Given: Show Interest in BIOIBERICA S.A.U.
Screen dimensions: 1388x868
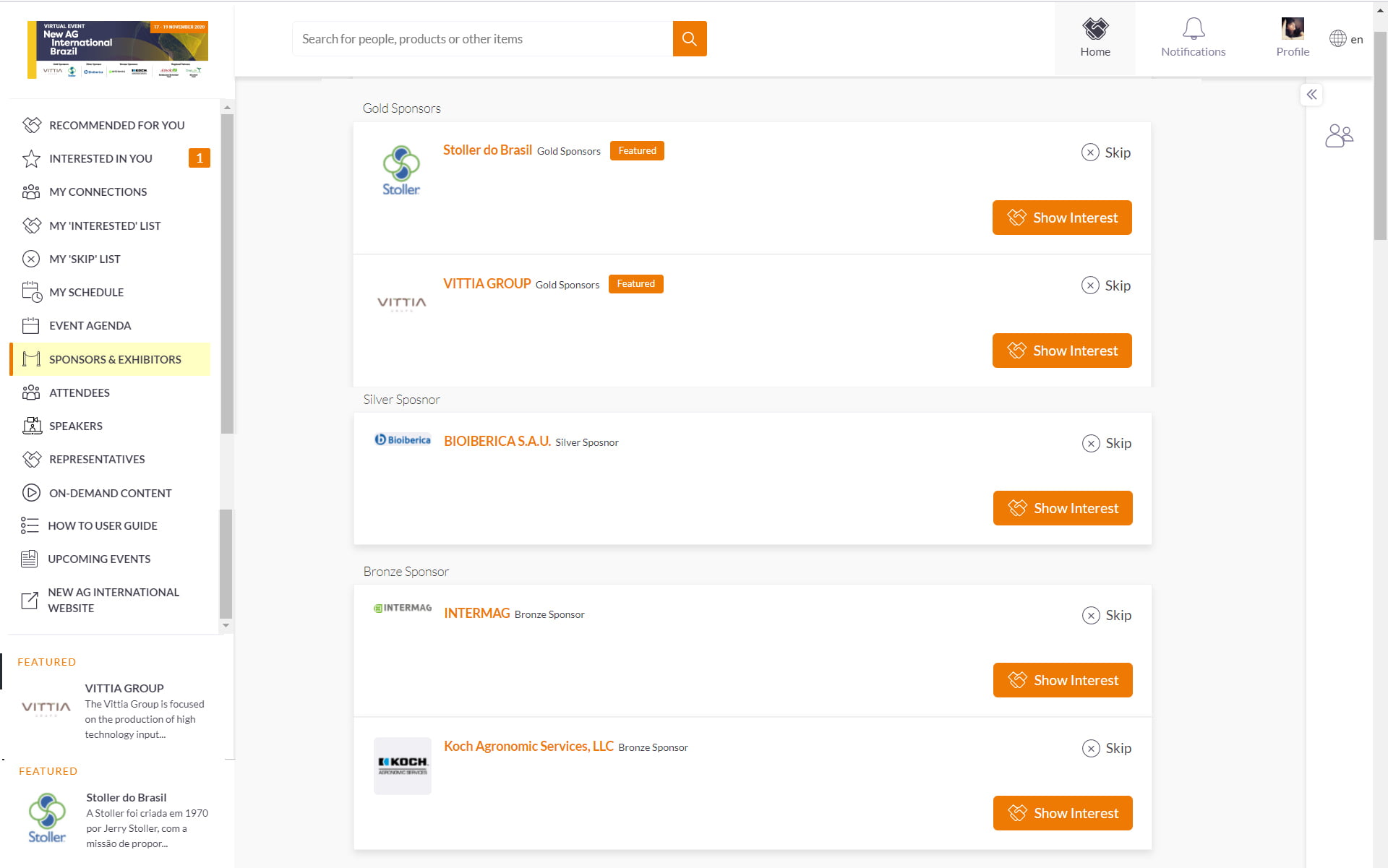Looking at the screenshot, I should (1063, 508).
